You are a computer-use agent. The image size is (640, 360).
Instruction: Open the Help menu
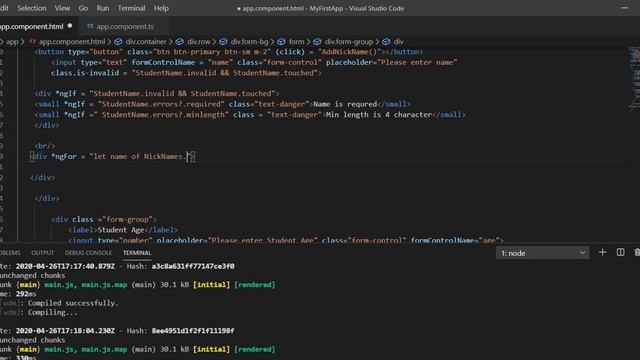coord(161,8)
